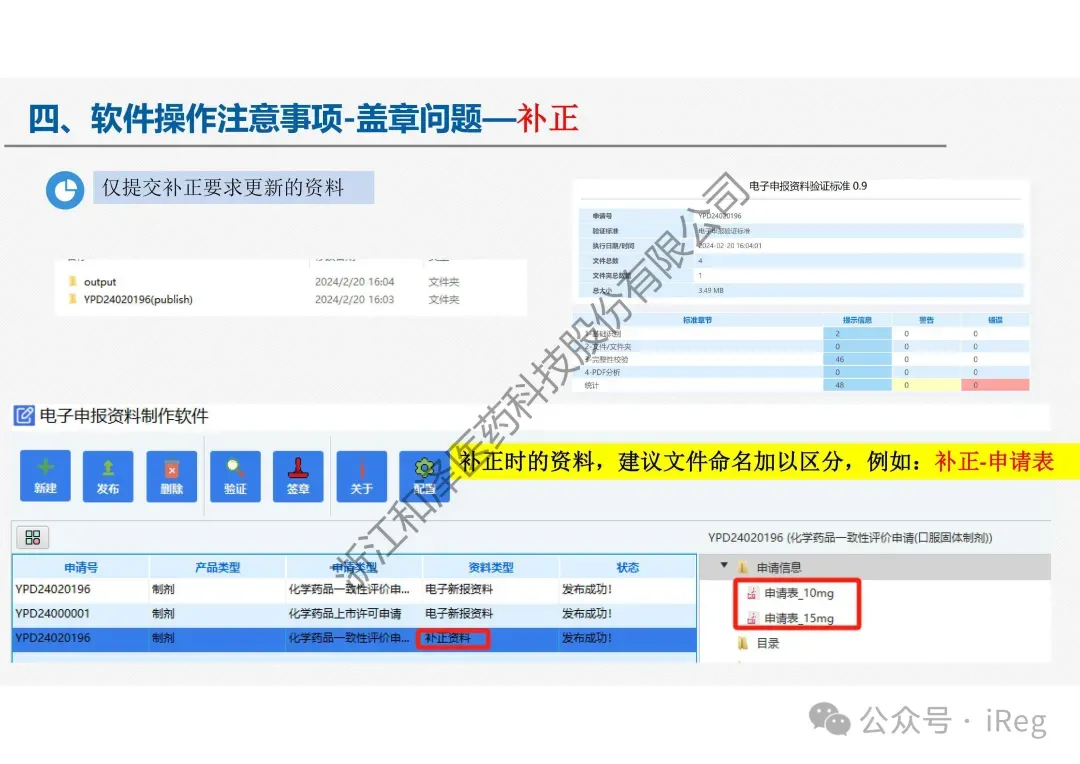
Task: Click the WeChat logo beside 公众号
Action: coord(829,720)
